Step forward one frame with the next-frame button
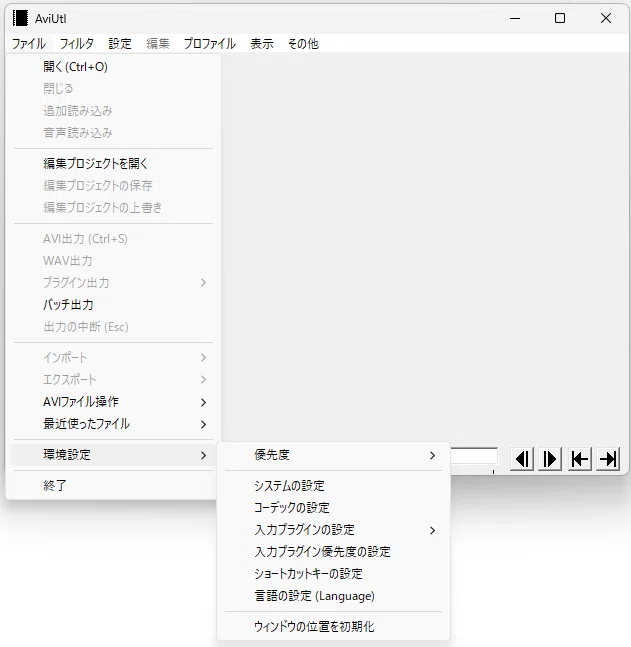The image size is (631, 647). click(550, 459)
